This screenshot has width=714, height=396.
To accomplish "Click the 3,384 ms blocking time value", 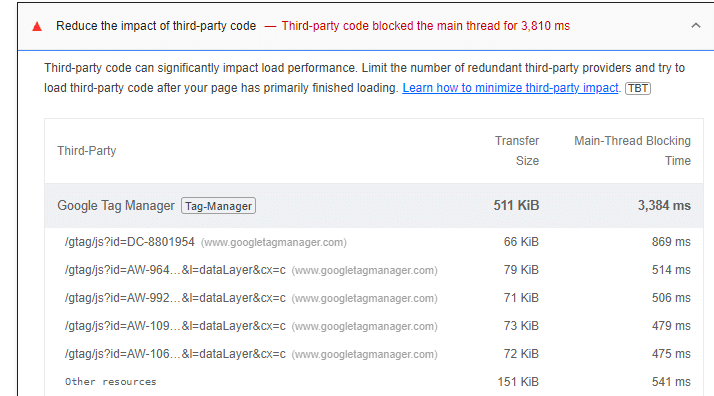I will click(664, 206).
